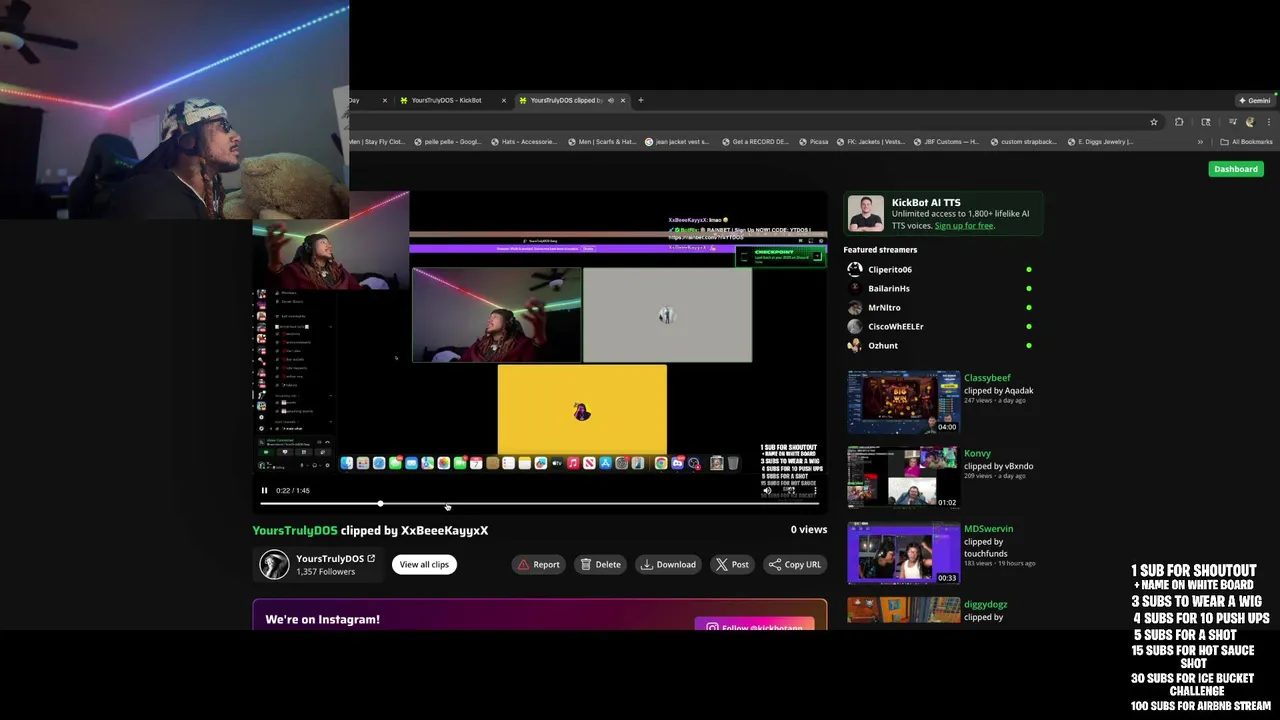The image size is (1280, 720).
Task: Download the clip
Action: [669, 564]
